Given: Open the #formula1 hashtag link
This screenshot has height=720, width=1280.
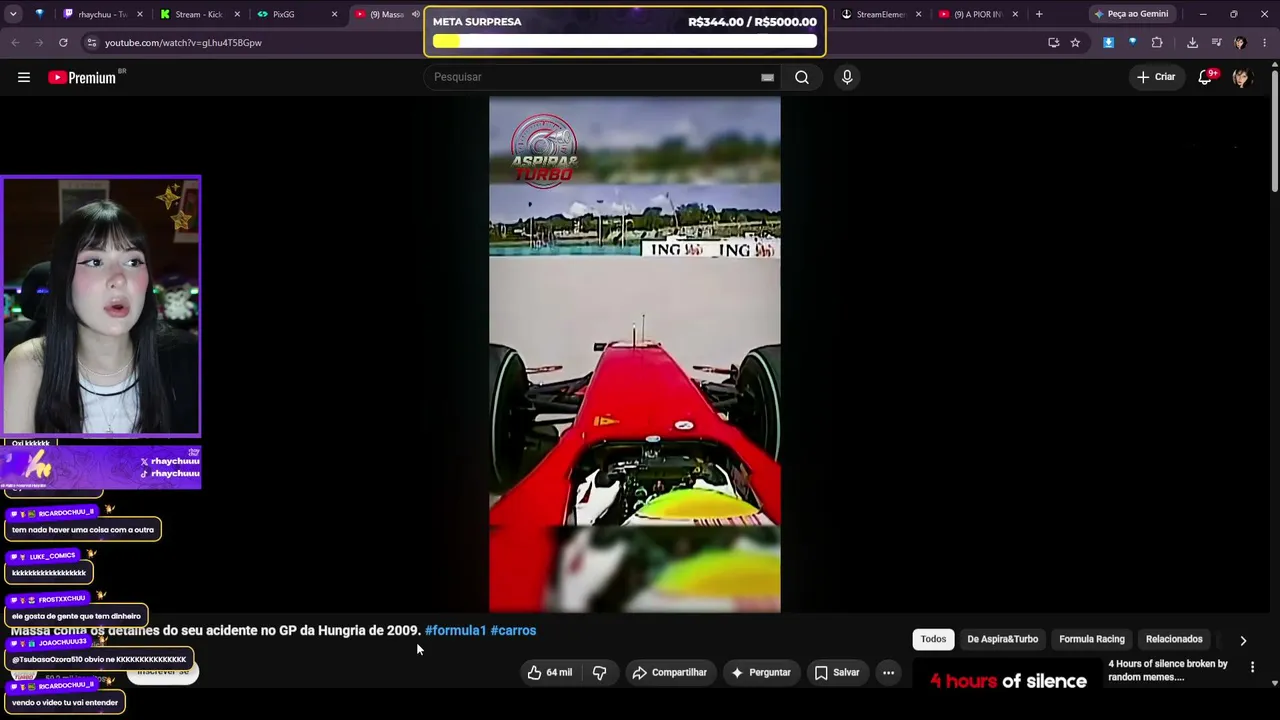Looking at the screenshot, I should pos(455,631).
